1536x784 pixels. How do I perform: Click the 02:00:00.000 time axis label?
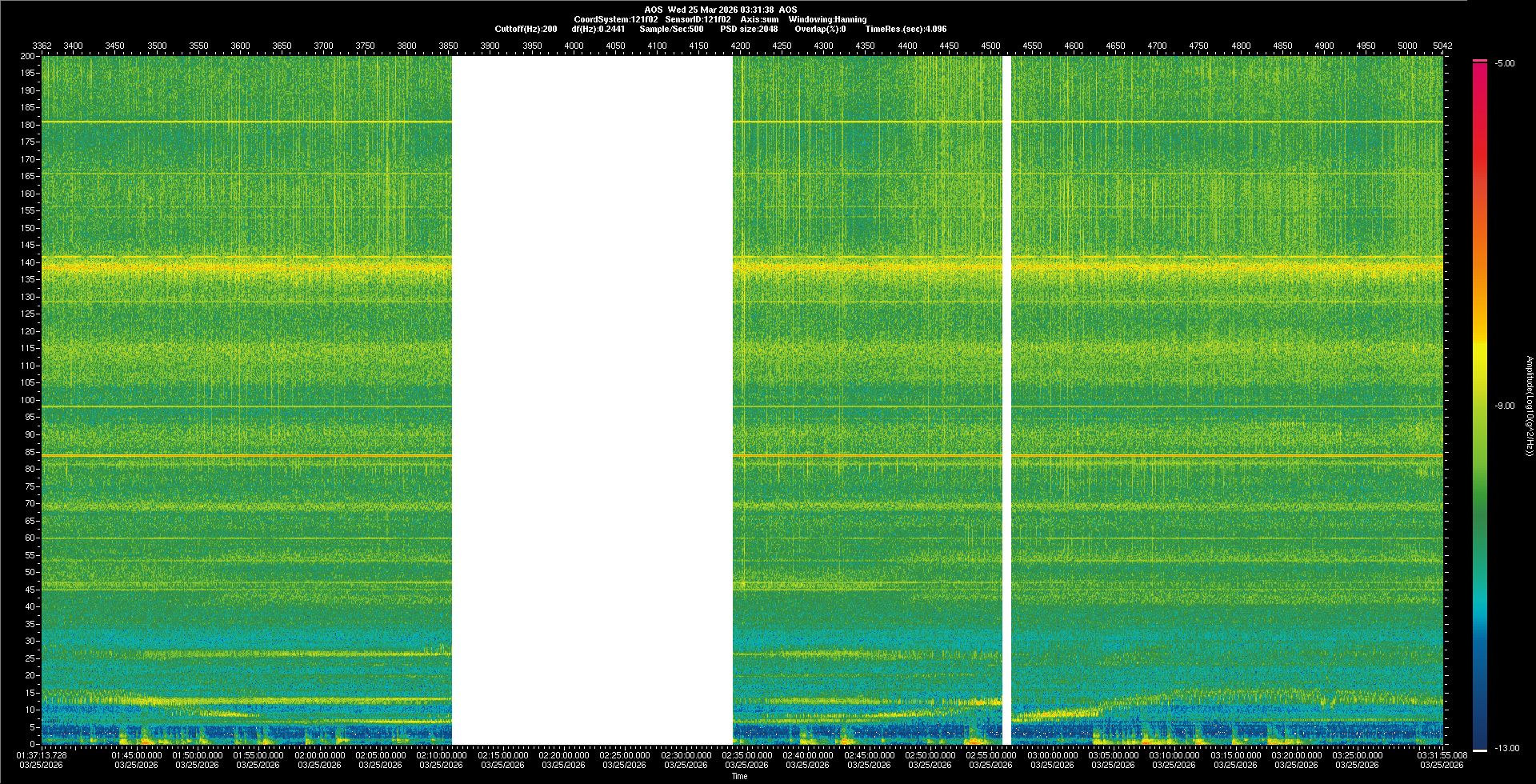click(x=319, y=754)
